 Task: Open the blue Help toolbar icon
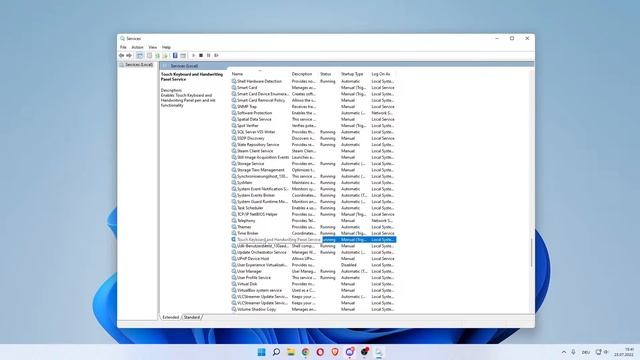point(175,56)
